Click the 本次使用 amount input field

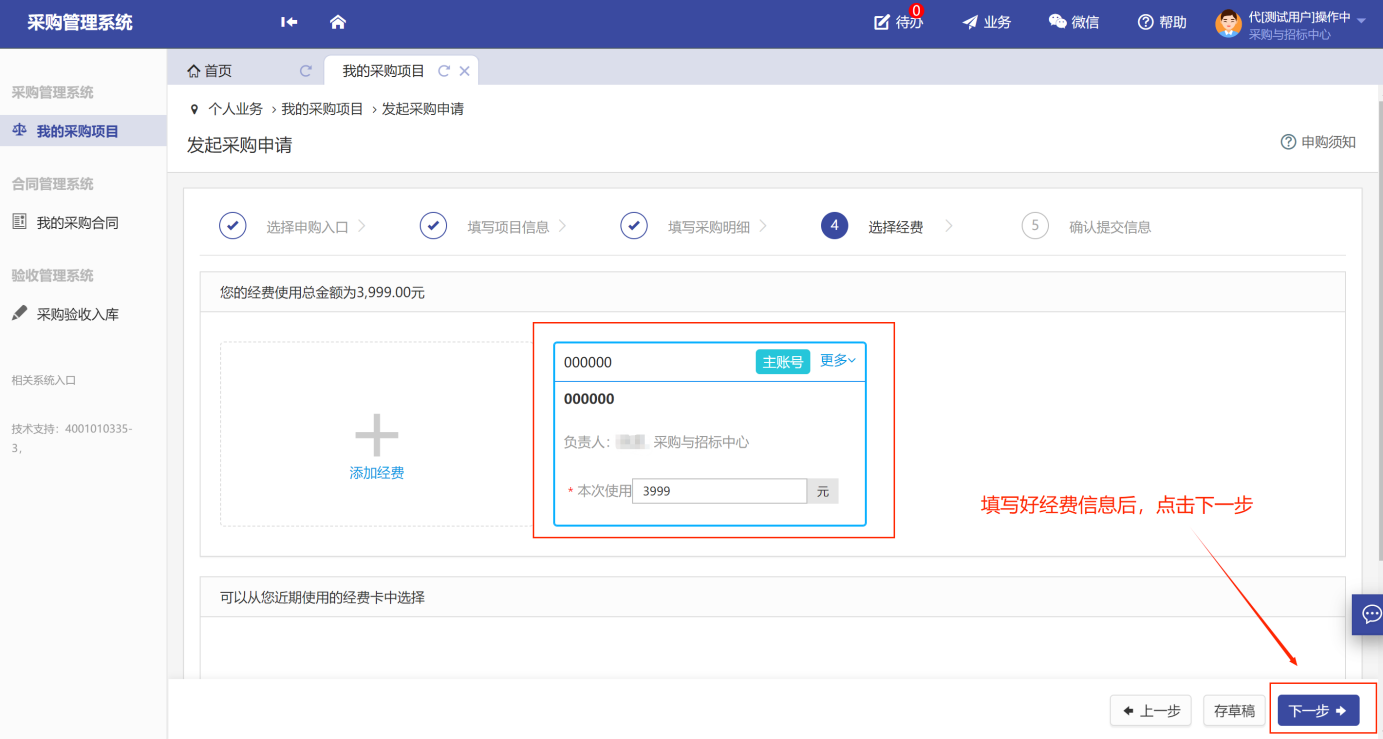(718, 491)
